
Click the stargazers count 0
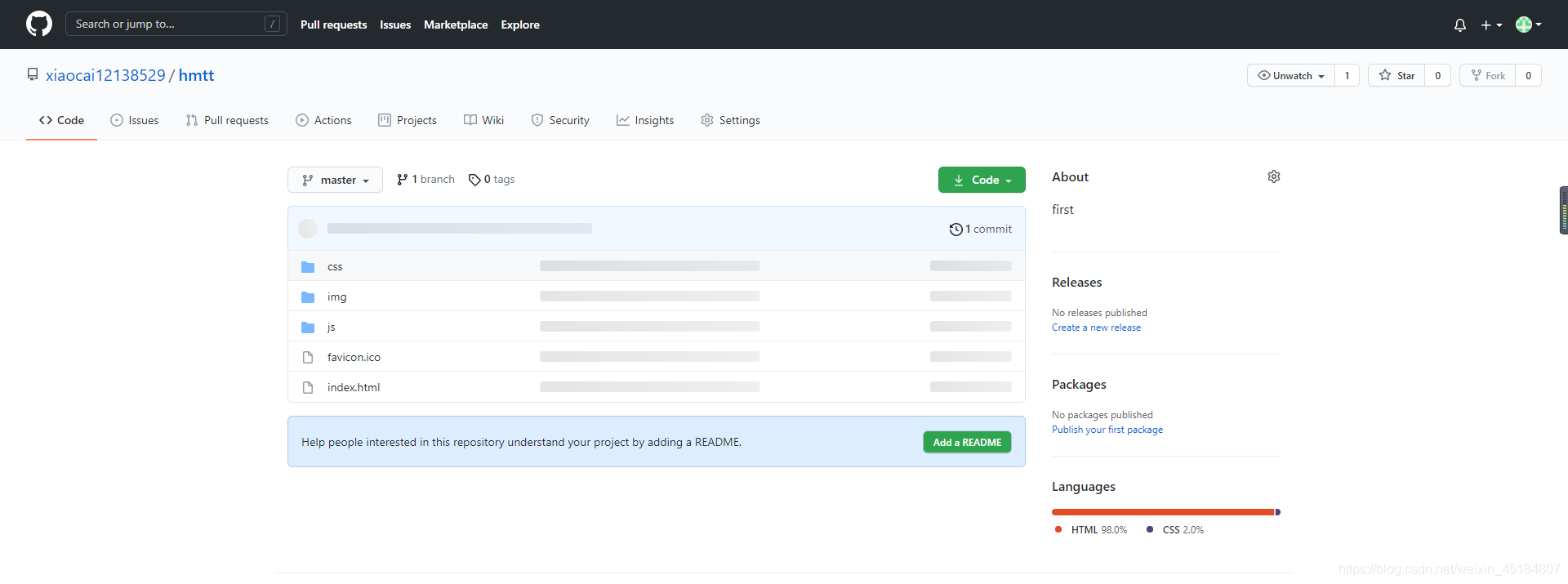[x=1437, y=75]
